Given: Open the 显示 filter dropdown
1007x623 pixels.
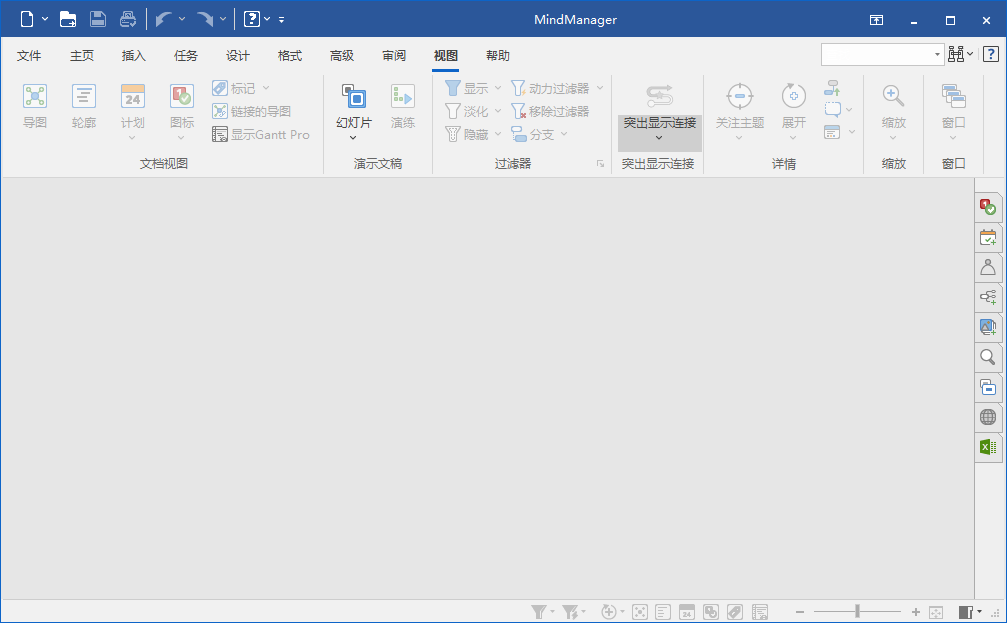Looking at the screenshot, I should [x=498, y=88].
